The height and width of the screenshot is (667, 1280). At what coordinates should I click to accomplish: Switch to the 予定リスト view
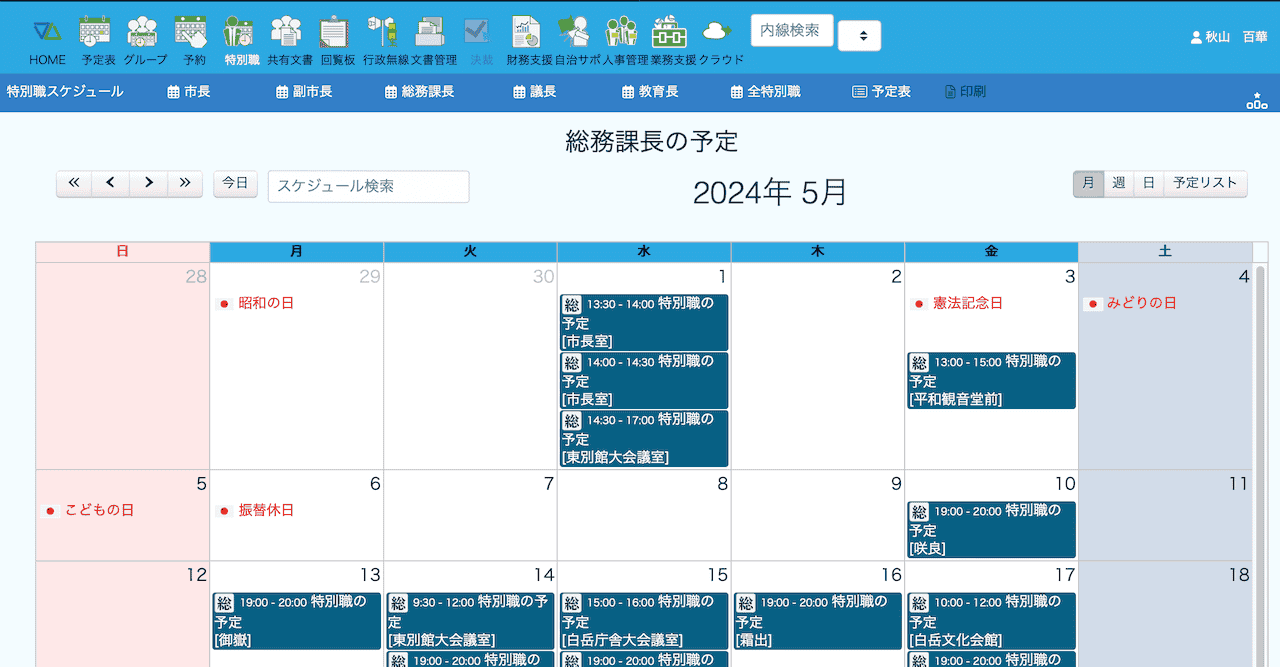pyautogui.click(x=1204, y=183)
